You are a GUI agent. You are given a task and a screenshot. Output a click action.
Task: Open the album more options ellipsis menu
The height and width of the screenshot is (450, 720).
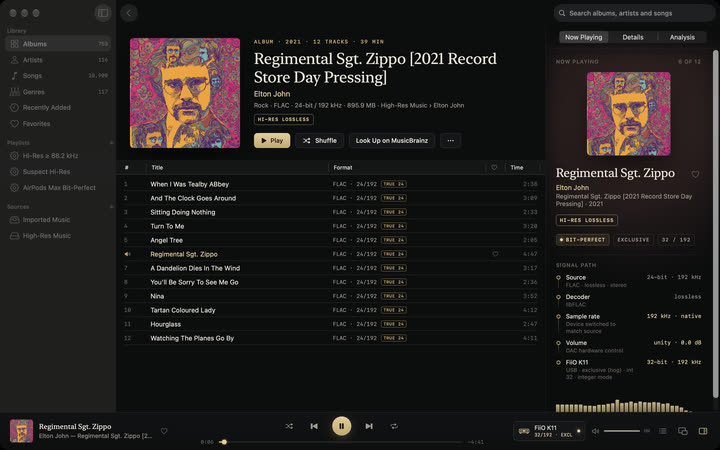click(450, 141)
